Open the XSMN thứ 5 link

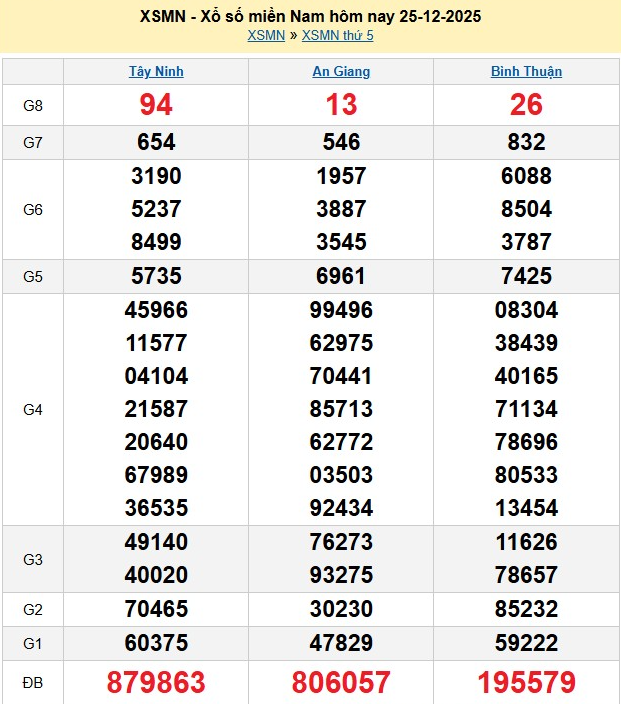[x=337, y=36]
